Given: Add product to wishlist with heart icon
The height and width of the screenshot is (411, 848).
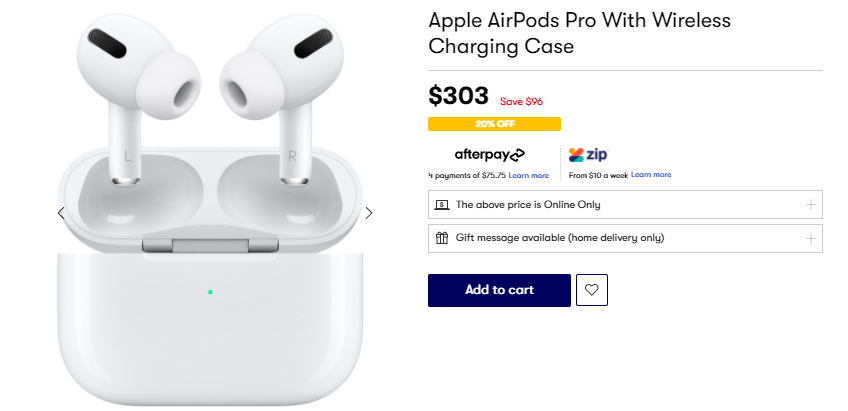Looking at the screenshot, I should click(592, 290).
